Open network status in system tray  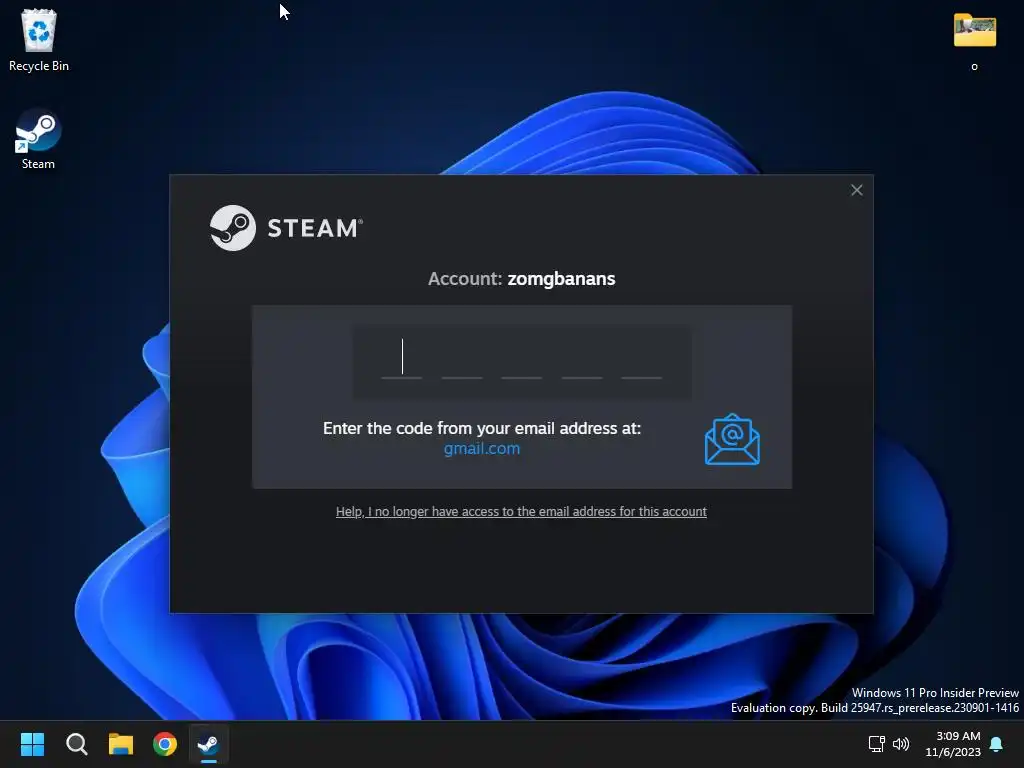876,744
